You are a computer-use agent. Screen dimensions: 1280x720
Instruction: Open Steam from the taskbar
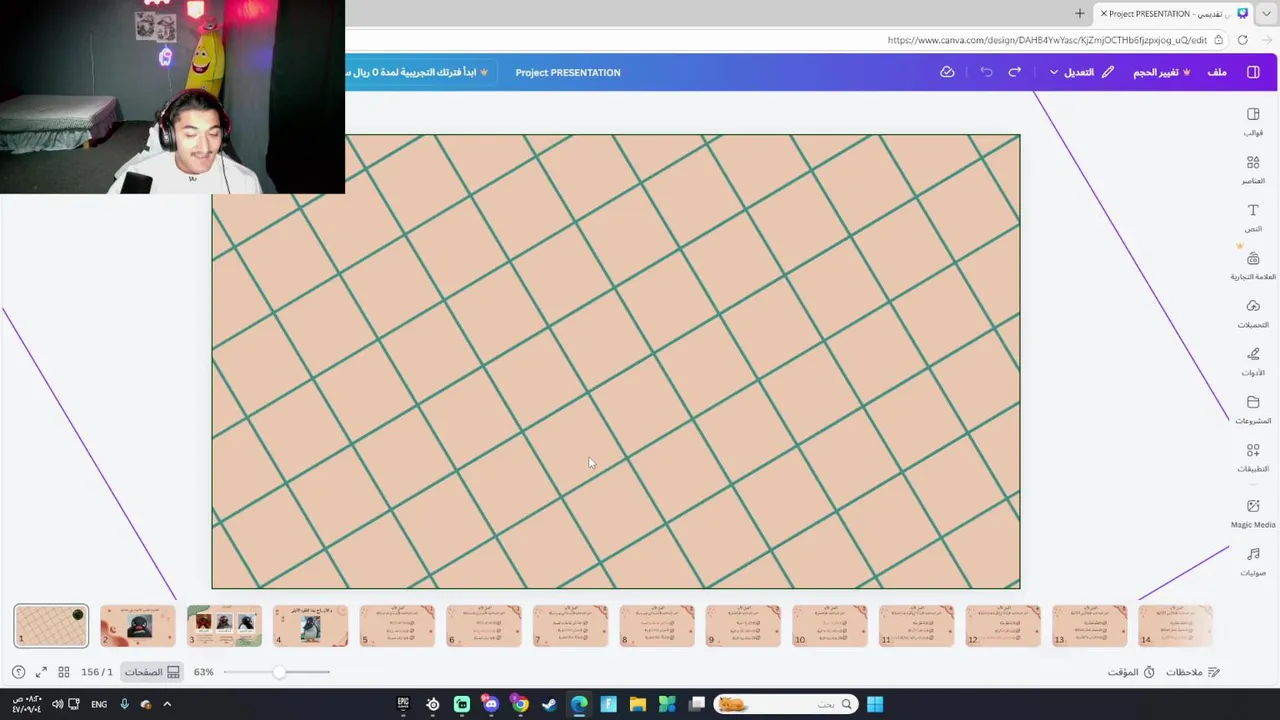tap(549, 704)
